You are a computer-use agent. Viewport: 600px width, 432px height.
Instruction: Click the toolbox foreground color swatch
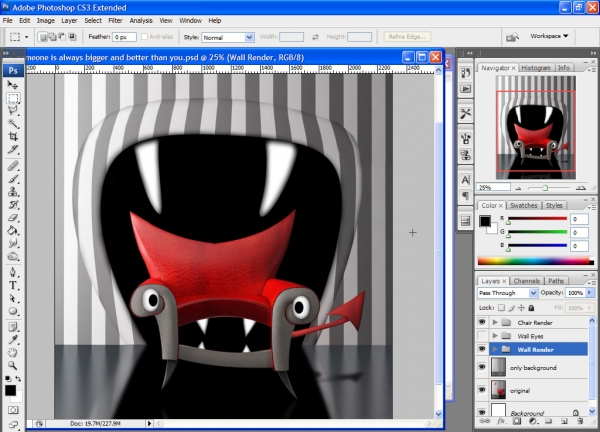10,390
